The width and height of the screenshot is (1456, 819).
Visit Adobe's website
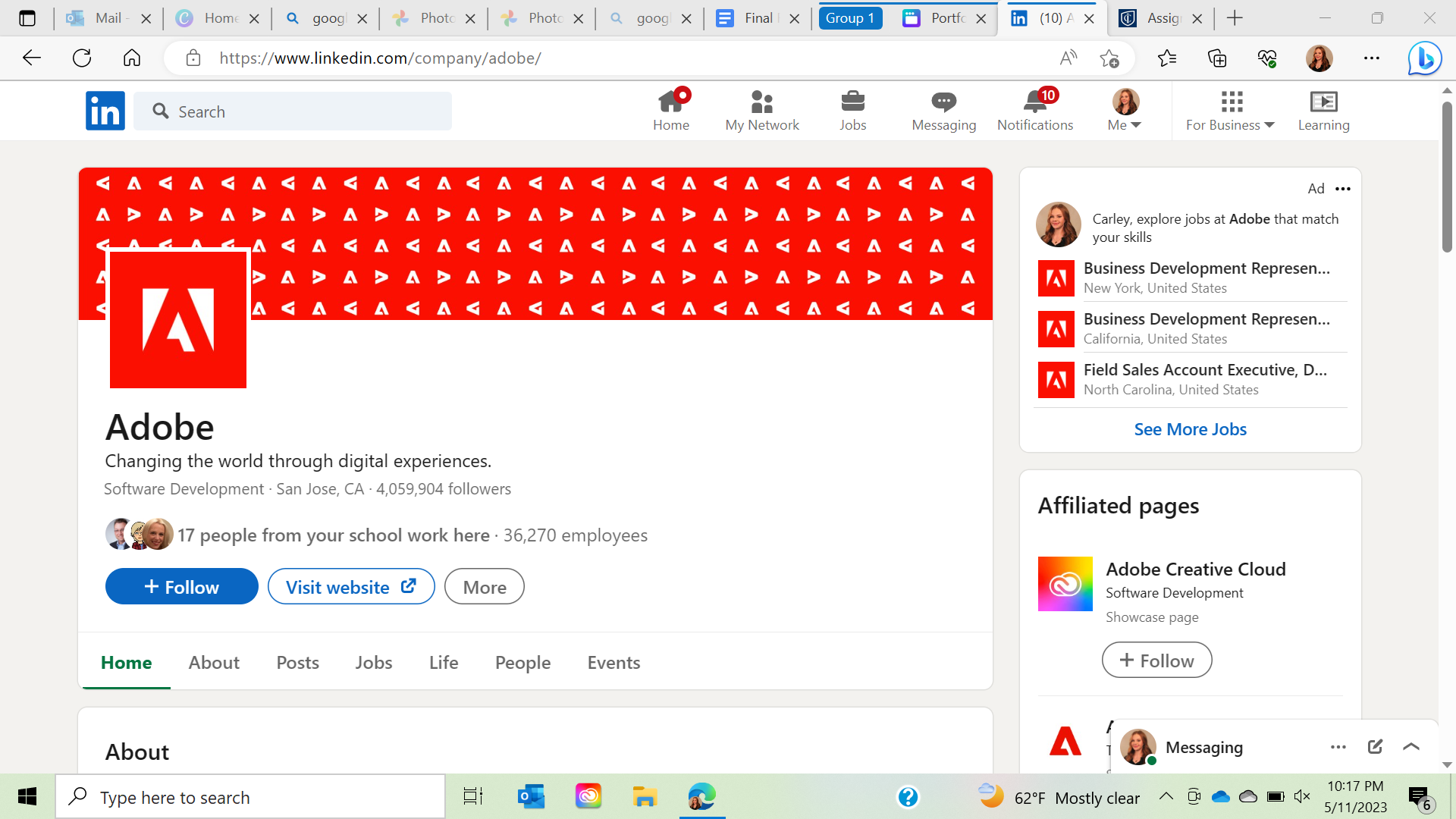click(x=351, y=586)
